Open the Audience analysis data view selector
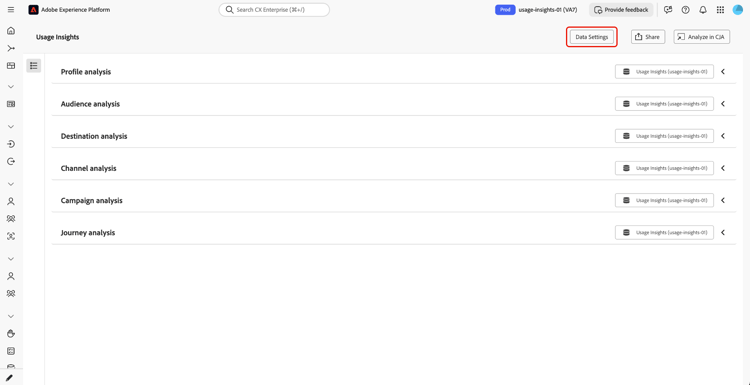This screenshot has width=750, height=385. pos(664,104)
